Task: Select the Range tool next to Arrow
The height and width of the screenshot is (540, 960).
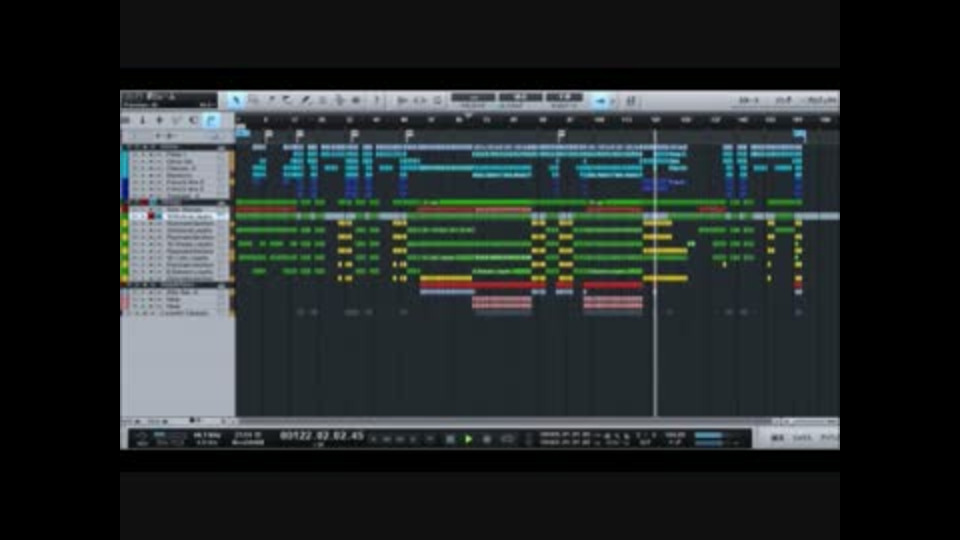Action: 253,101
